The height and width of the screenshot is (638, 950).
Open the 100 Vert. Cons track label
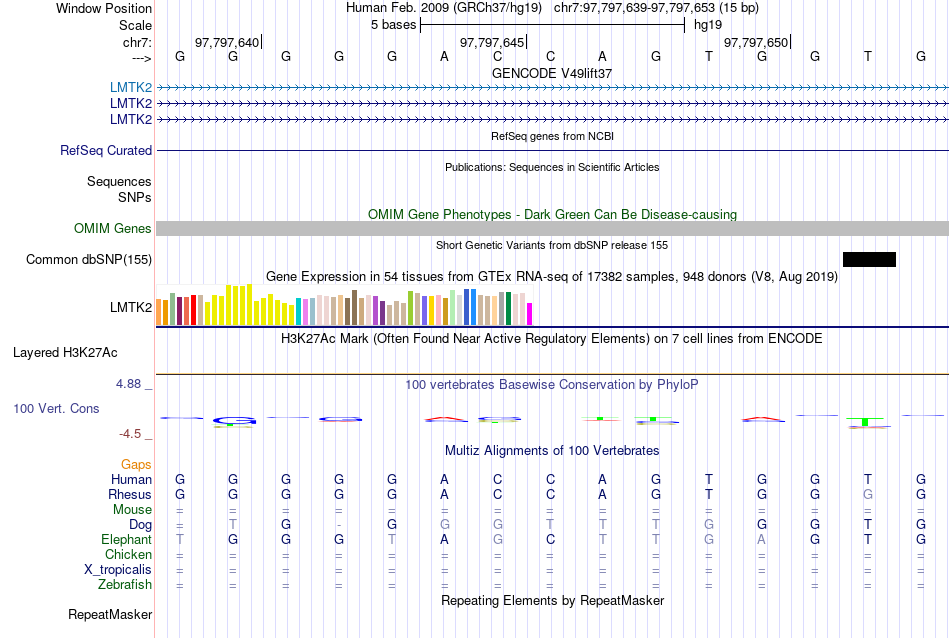[x=56, y=408]
